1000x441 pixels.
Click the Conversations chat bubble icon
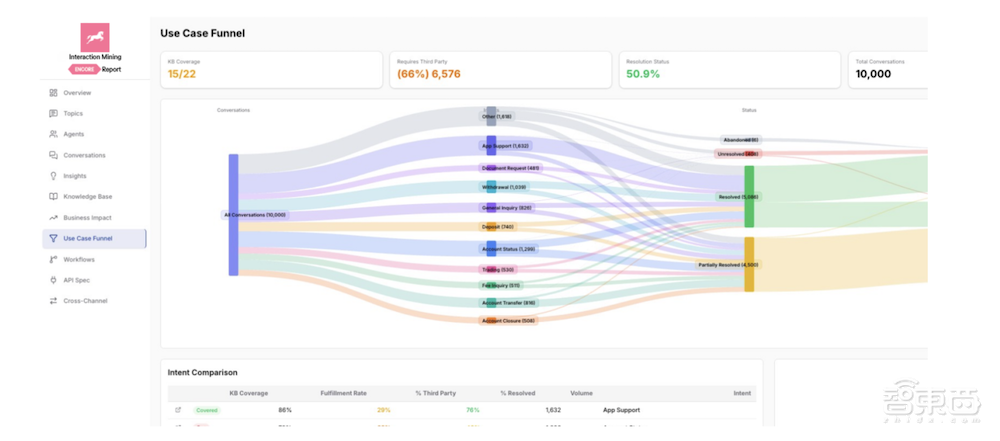pos(53,155)
